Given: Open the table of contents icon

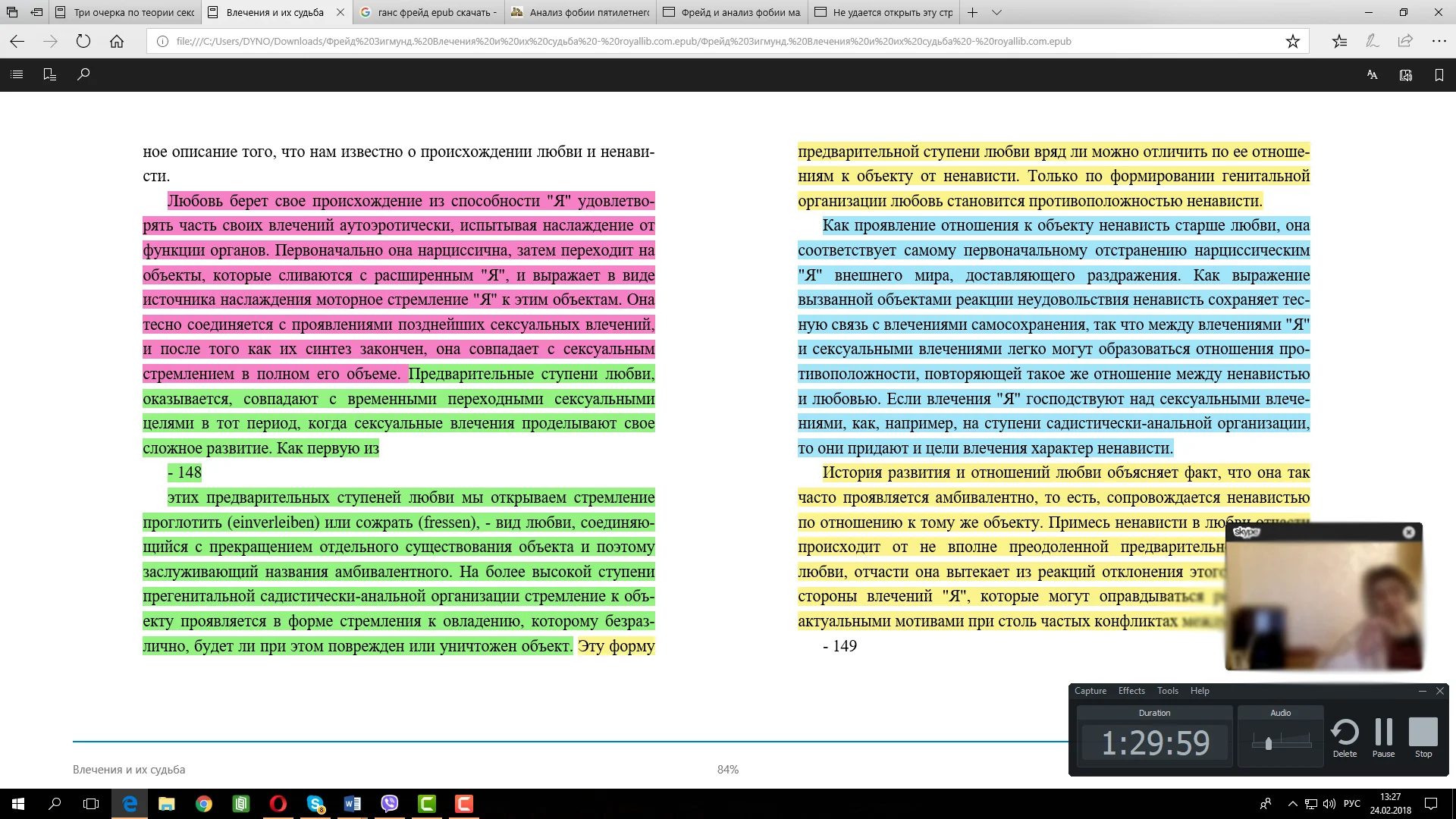Looking at the screenshot, I should (x=17, y=74).
